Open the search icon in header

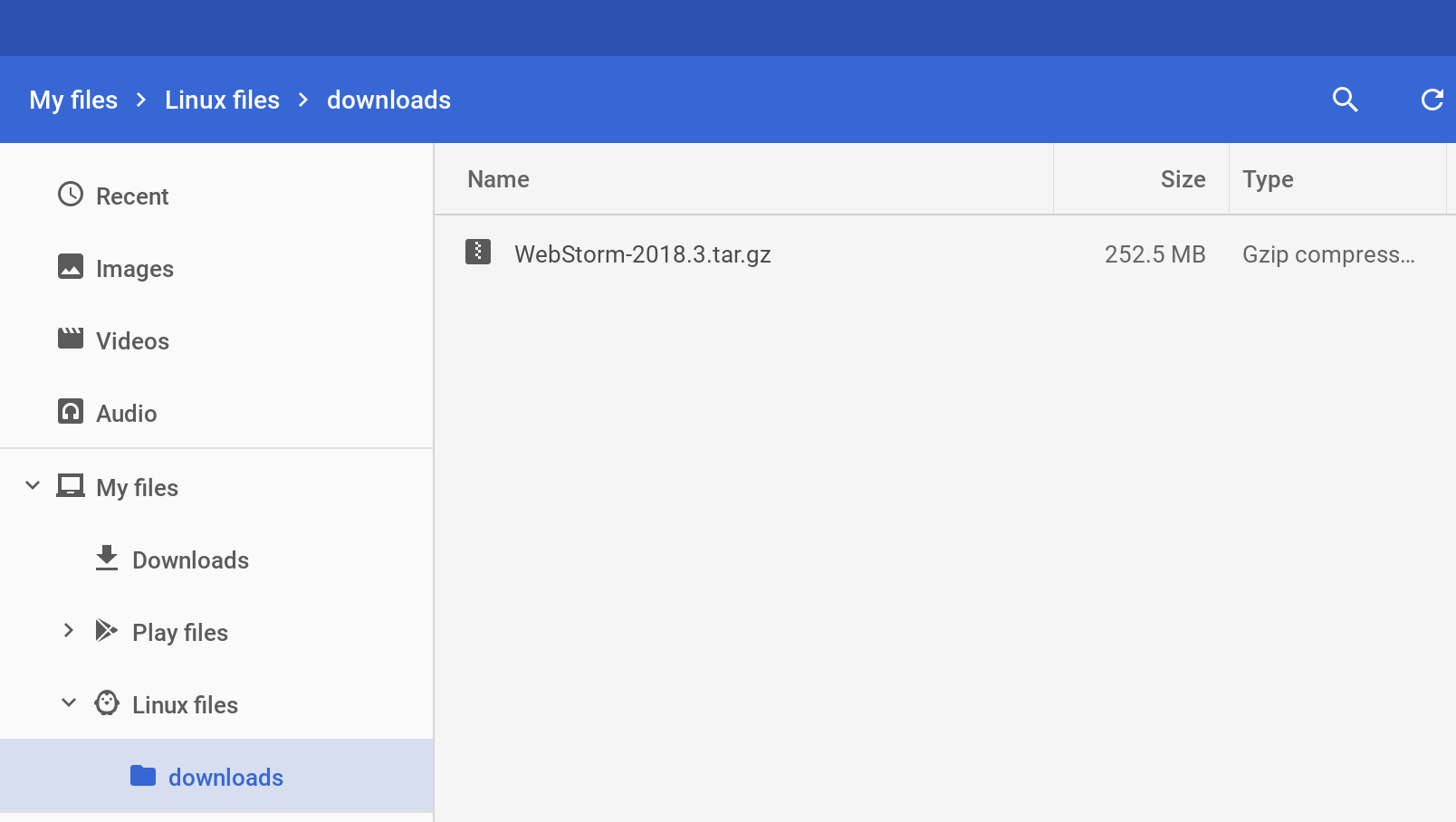click(x=1346, y=100)
